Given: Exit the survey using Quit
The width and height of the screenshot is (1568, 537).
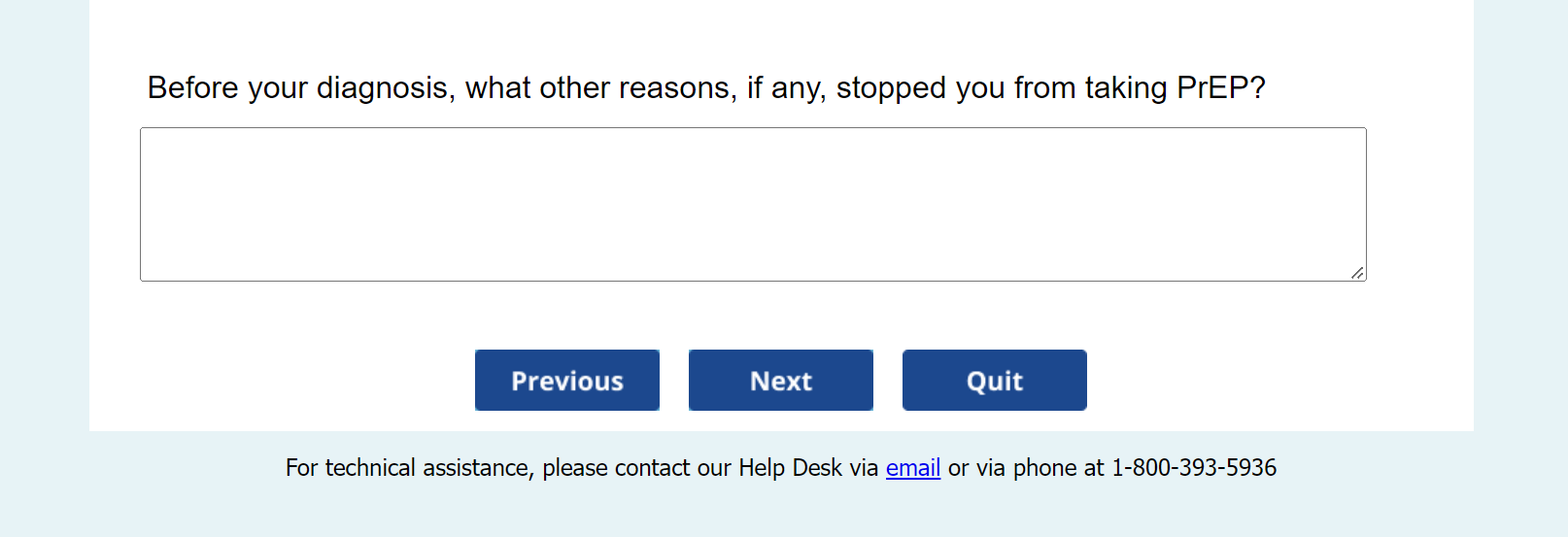Looking at the screenshot, I should [x=994, y=381].
